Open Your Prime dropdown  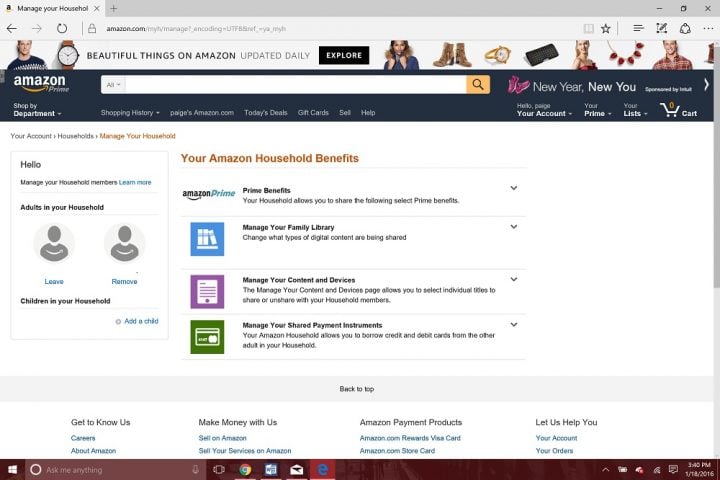597,110
